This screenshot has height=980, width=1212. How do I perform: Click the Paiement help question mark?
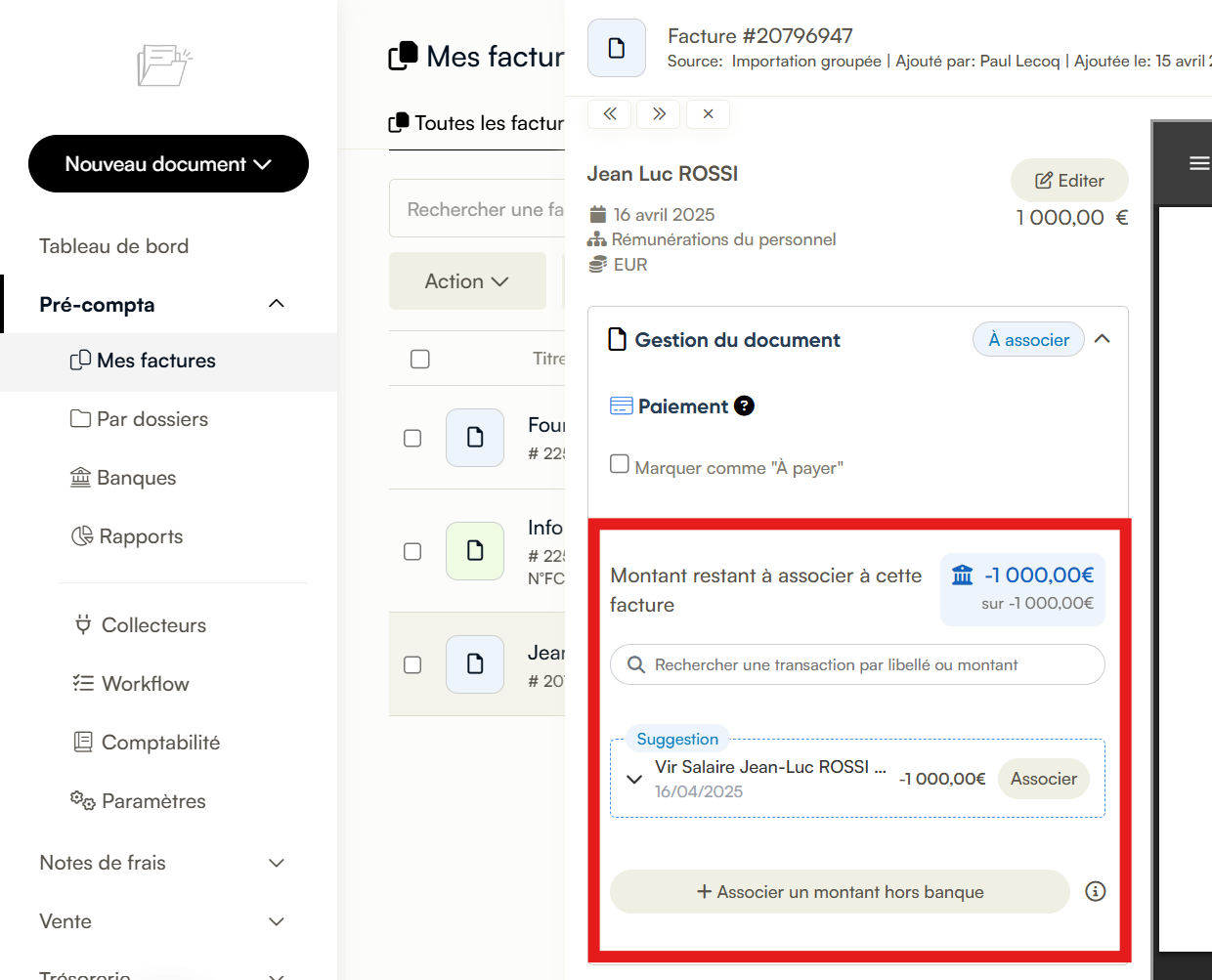[744, 405]
